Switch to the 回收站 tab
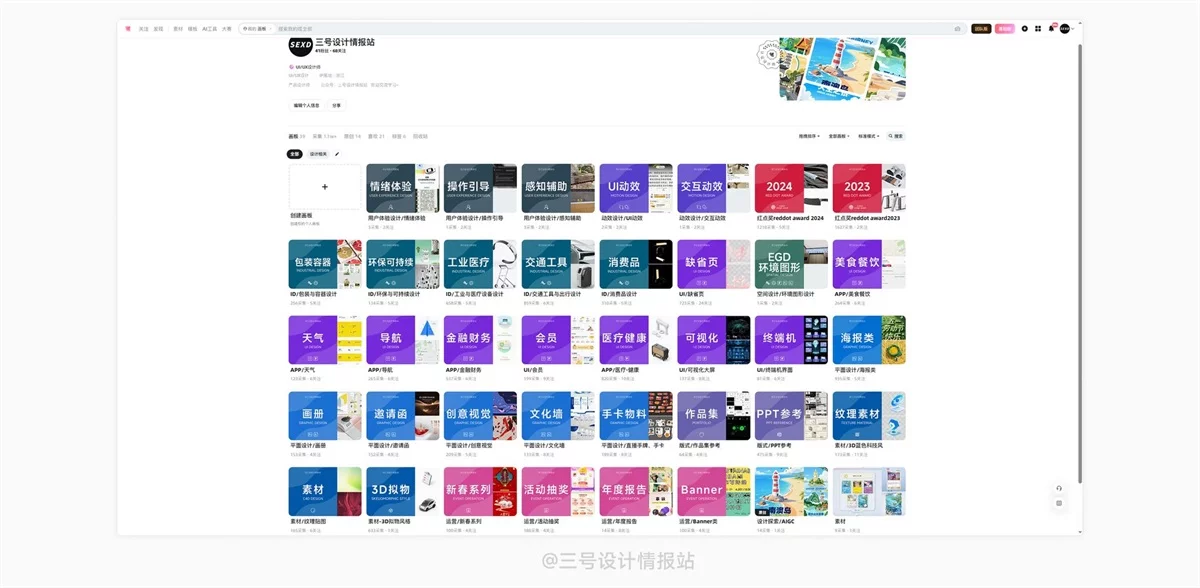Screen dimensions: 1200x588 pos(420,136)
